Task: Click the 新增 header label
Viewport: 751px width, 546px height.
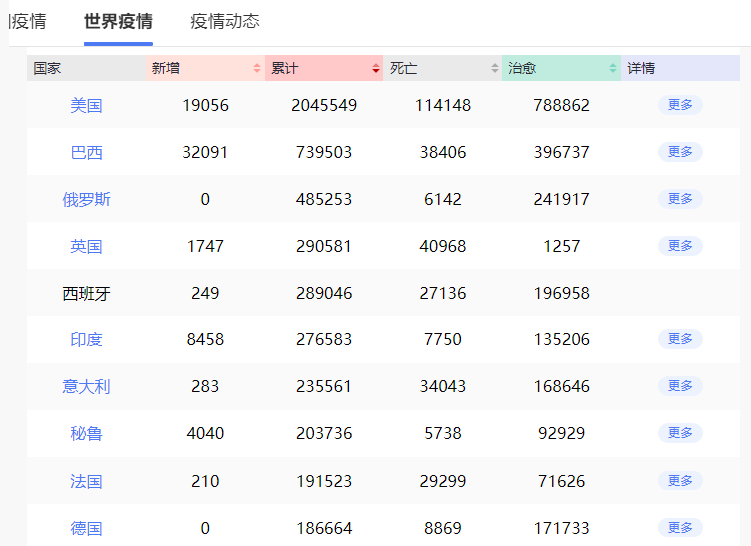Action: tap(166, 68)
